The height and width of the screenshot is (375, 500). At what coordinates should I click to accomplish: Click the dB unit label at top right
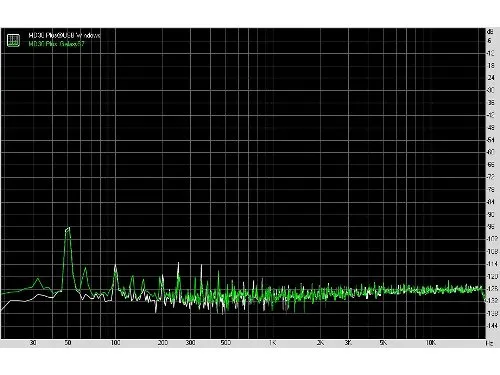(490, 32)
